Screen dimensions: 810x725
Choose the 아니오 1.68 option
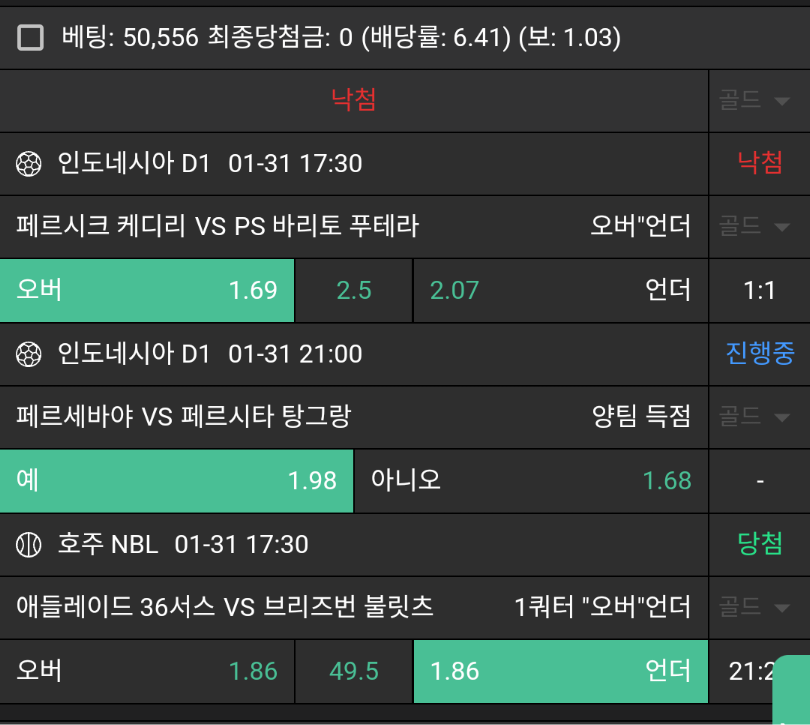(x=531, y=480)
